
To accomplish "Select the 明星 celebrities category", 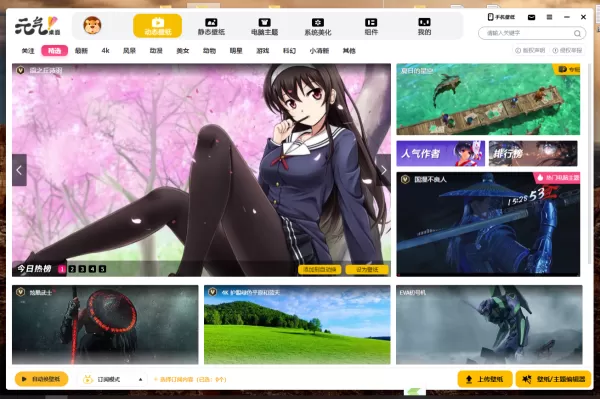I will tap(236, 51).
